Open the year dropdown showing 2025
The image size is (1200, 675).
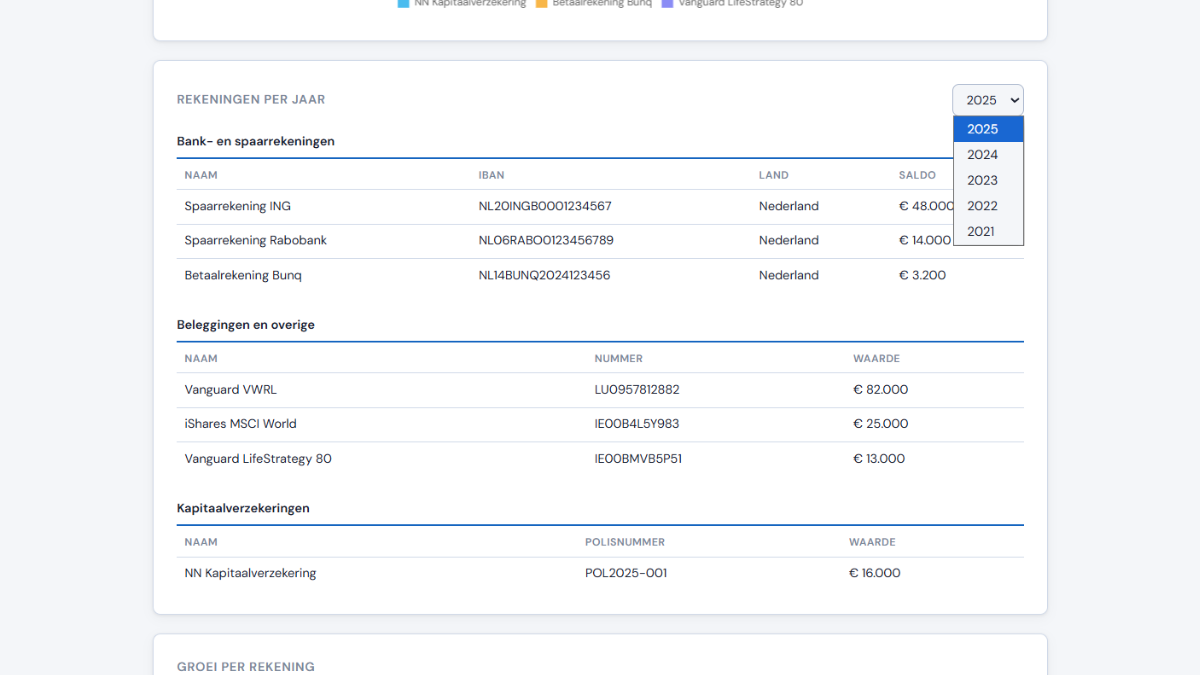pos(987,100)
